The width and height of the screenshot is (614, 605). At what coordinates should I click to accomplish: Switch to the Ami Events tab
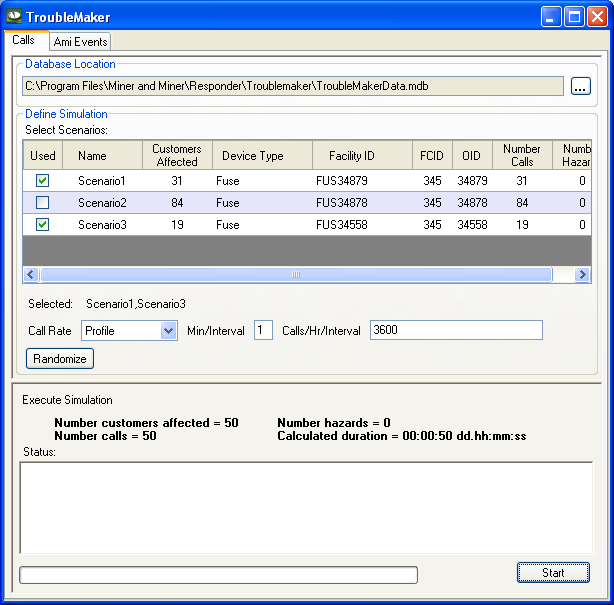tap(81, 41)
